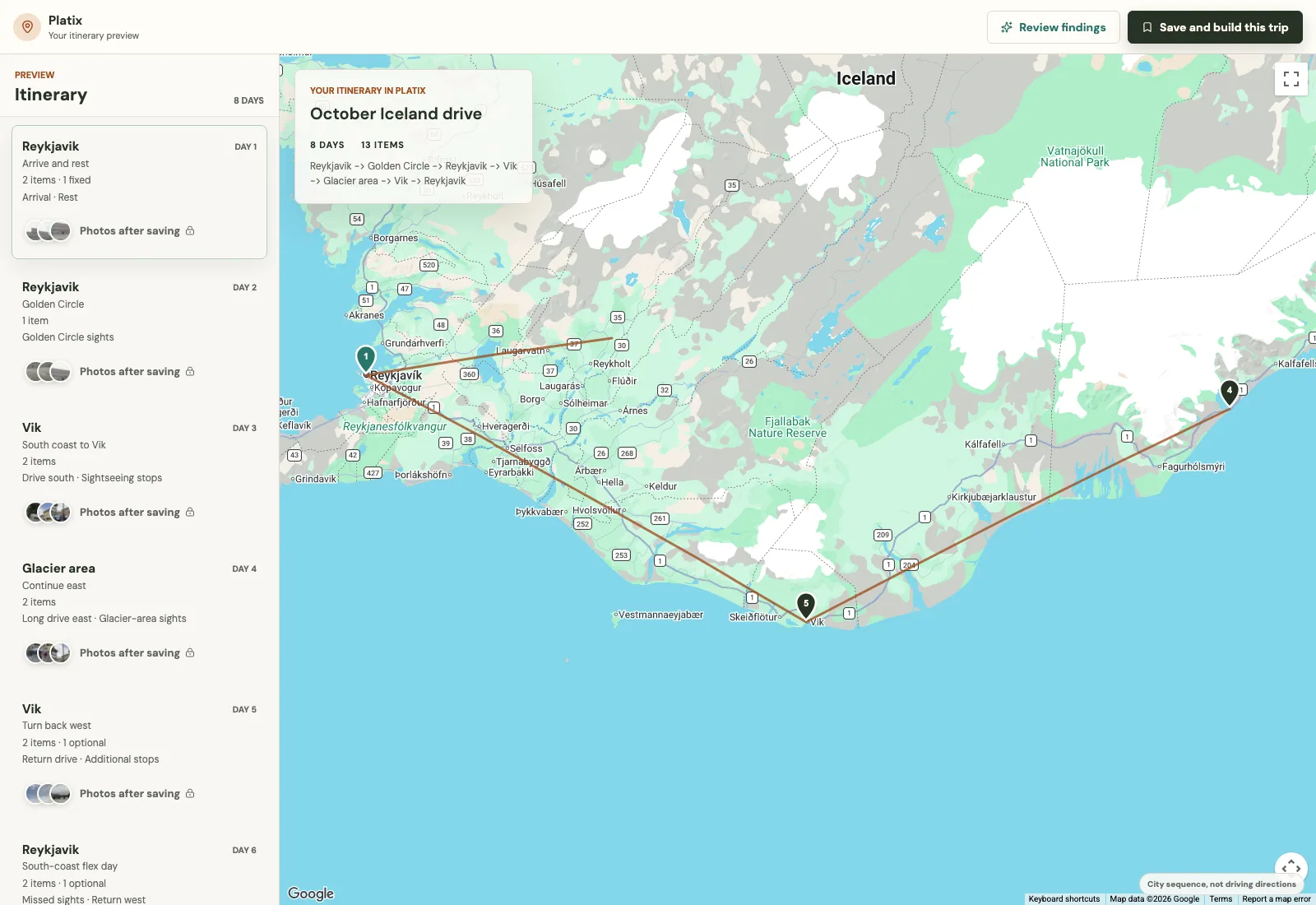The height and width of the screenshot is (905, 1316).
Task: Click the Fagurhólsmýri label
Action: pos(1193,466)
